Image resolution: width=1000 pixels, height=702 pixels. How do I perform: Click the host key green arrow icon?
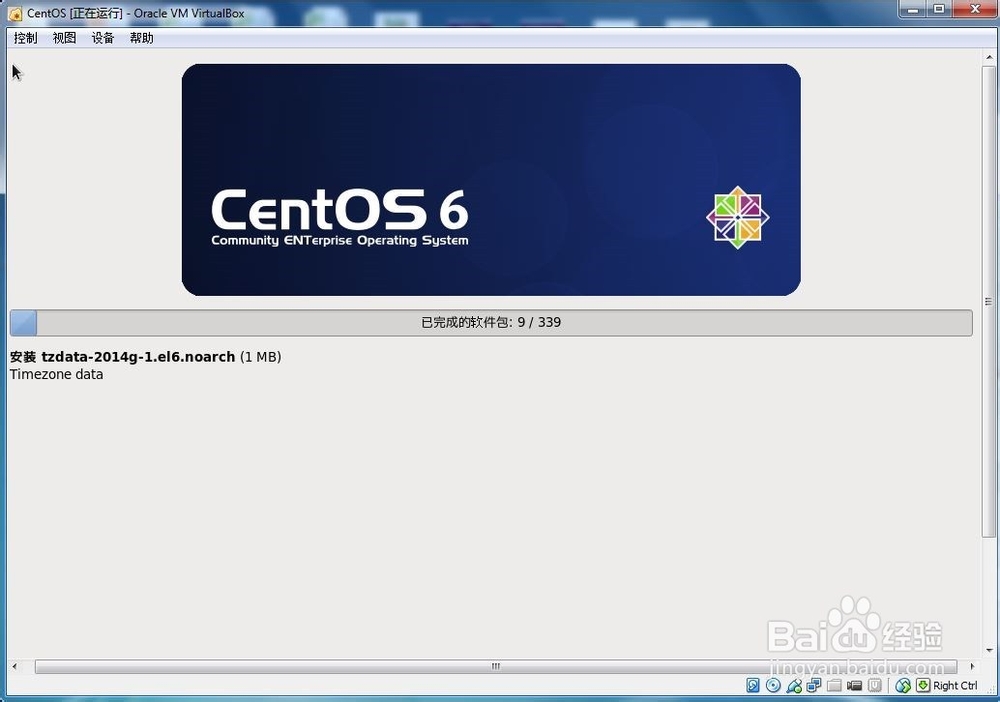tap(923, 685)
